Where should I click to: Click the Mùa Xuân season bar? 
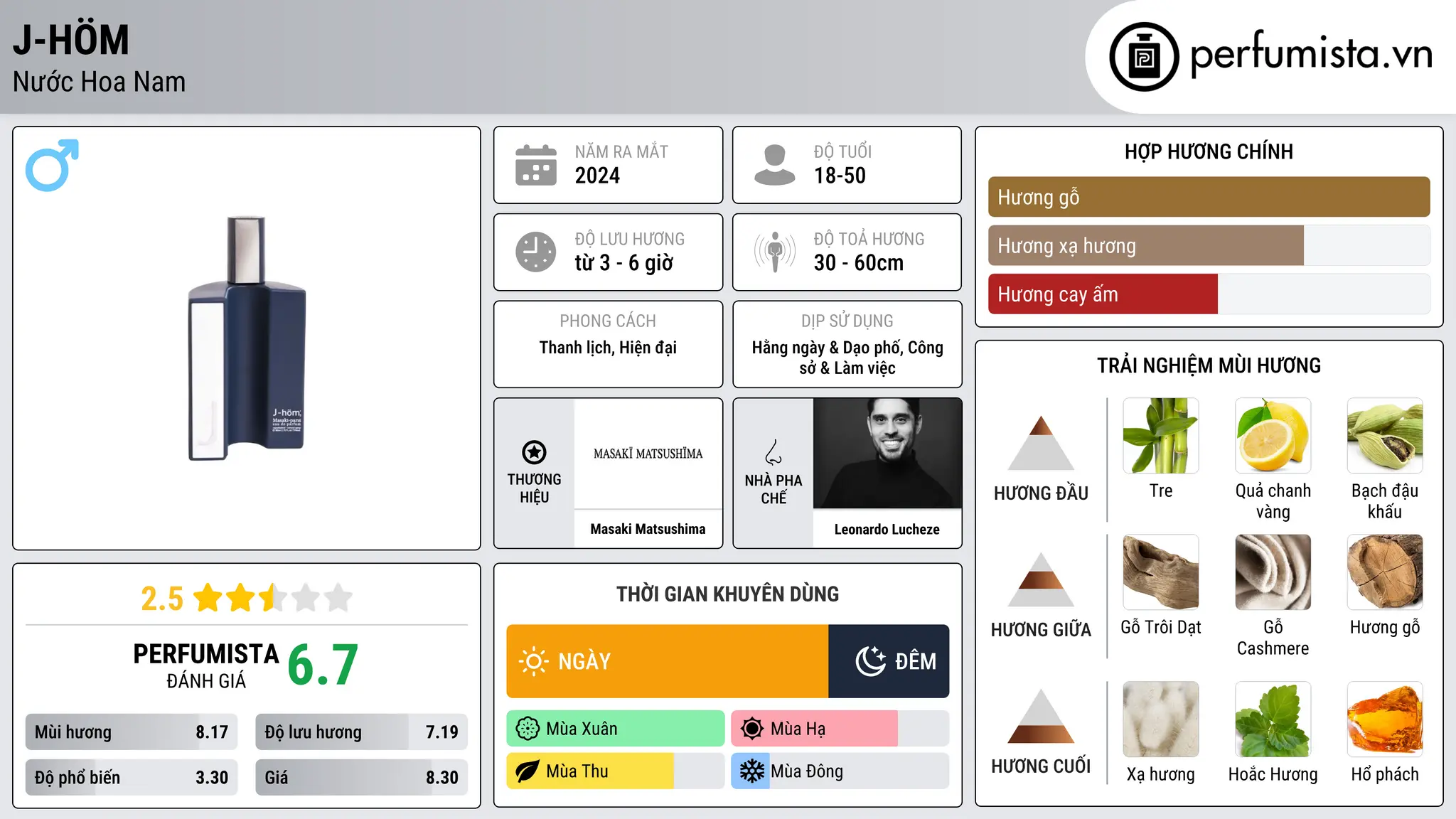pyautogui.click(x=616, y=729)
